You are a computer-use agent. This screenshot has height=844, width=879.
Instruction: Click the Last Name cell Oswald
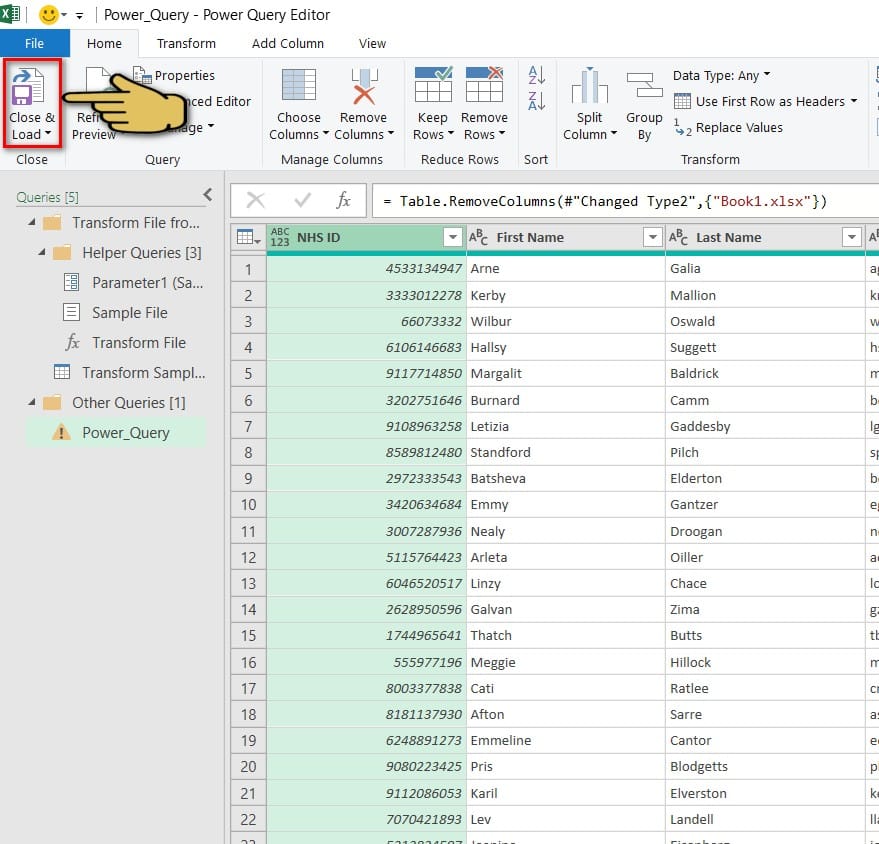click(765, 321)
